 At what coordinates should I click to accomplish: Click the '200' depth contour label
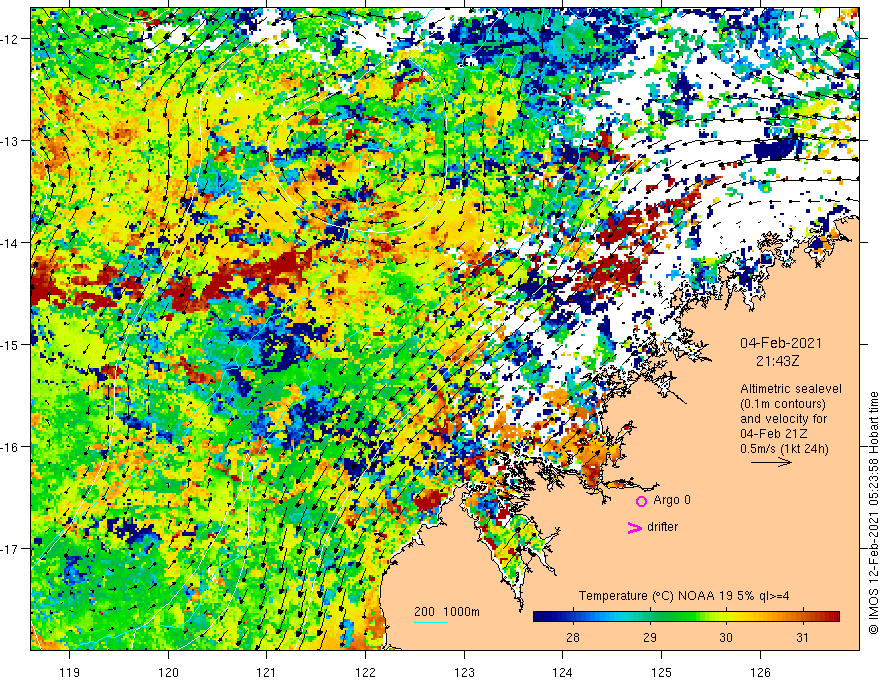pyautogui.click(x=424, y=612)
